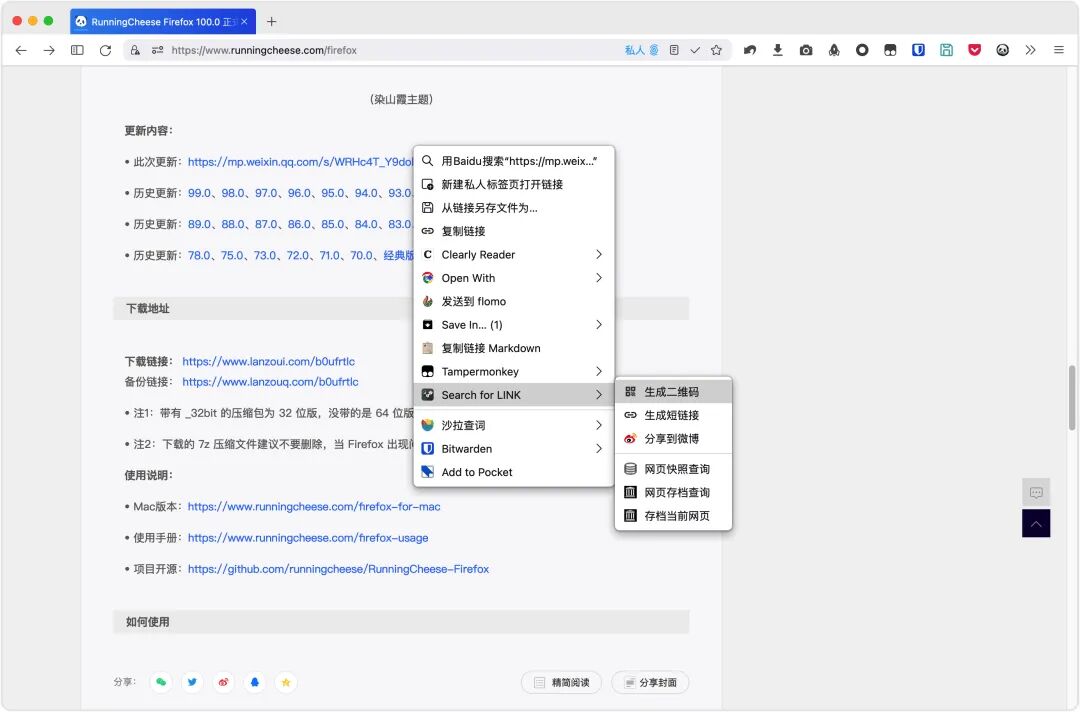Open site permissions icon in address bar
Screen dimensions: 1080x712
158,50
